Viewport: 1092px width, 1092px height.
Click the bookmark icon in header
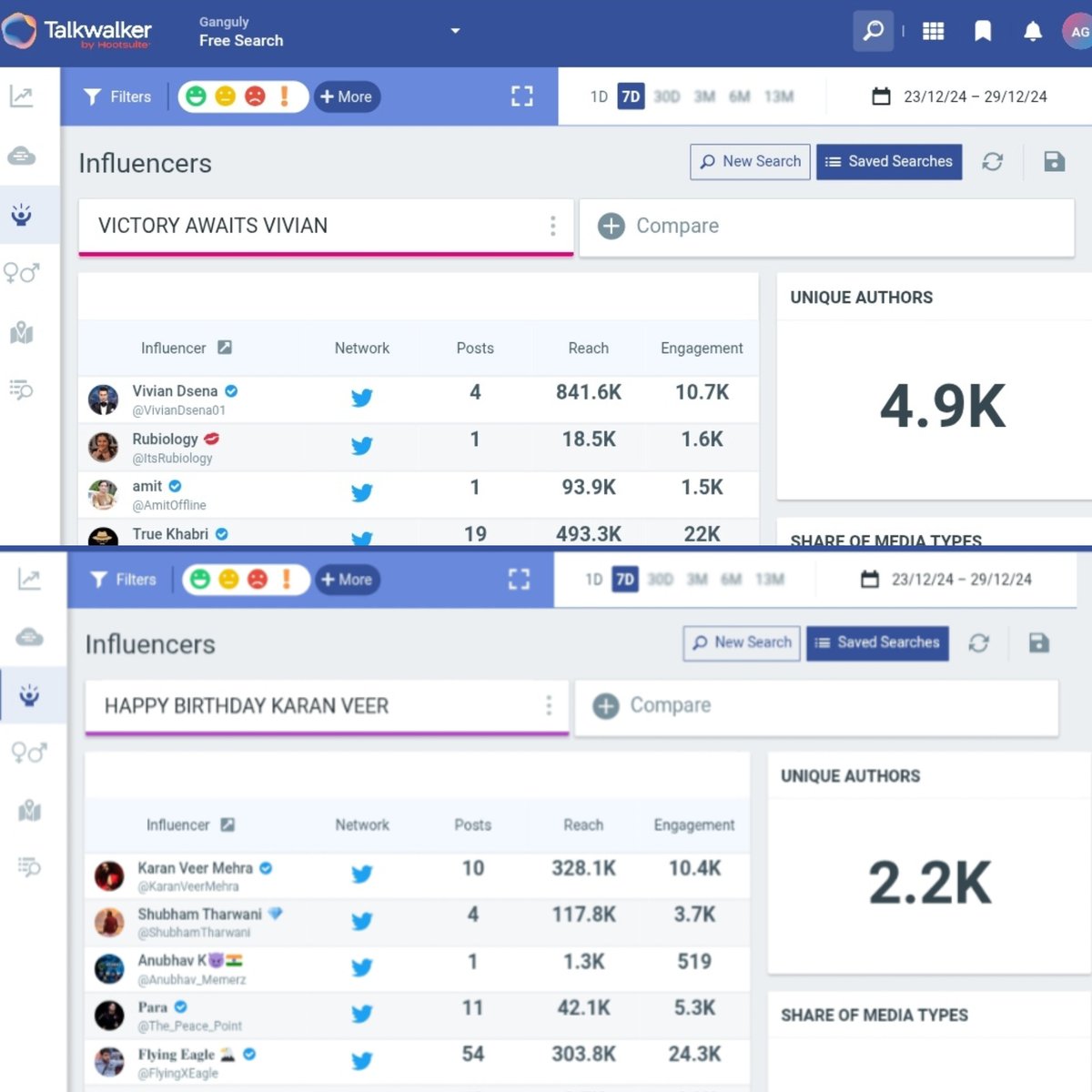point(983,31)
